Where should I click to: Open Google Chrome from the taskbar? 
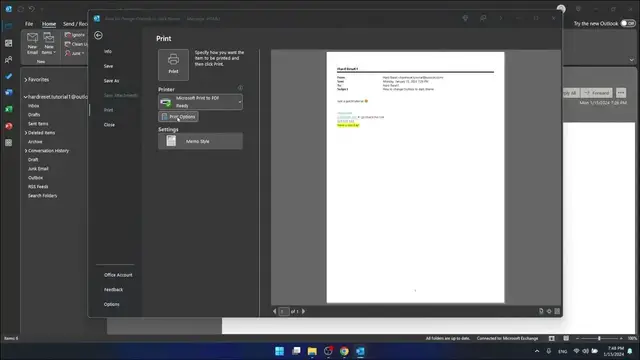pos(344,351)
